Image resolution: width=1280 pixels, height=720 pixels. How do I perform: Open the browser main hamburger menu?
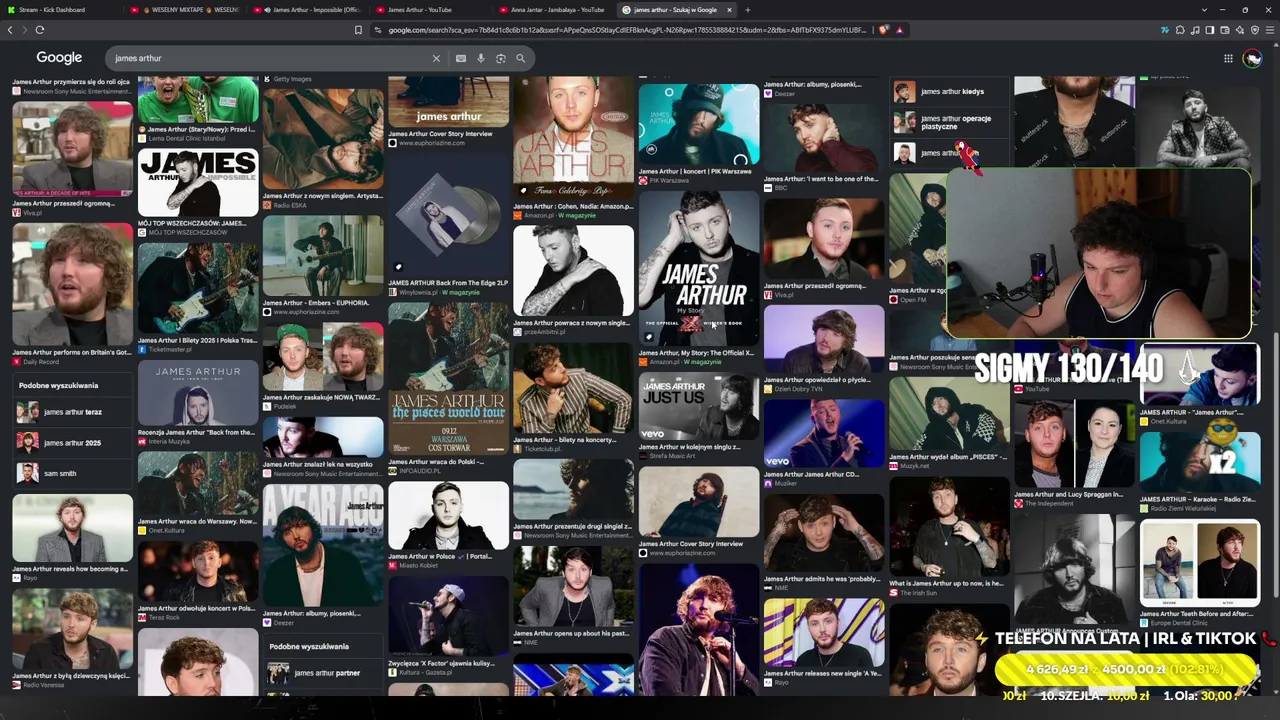tap(1270, 30)
